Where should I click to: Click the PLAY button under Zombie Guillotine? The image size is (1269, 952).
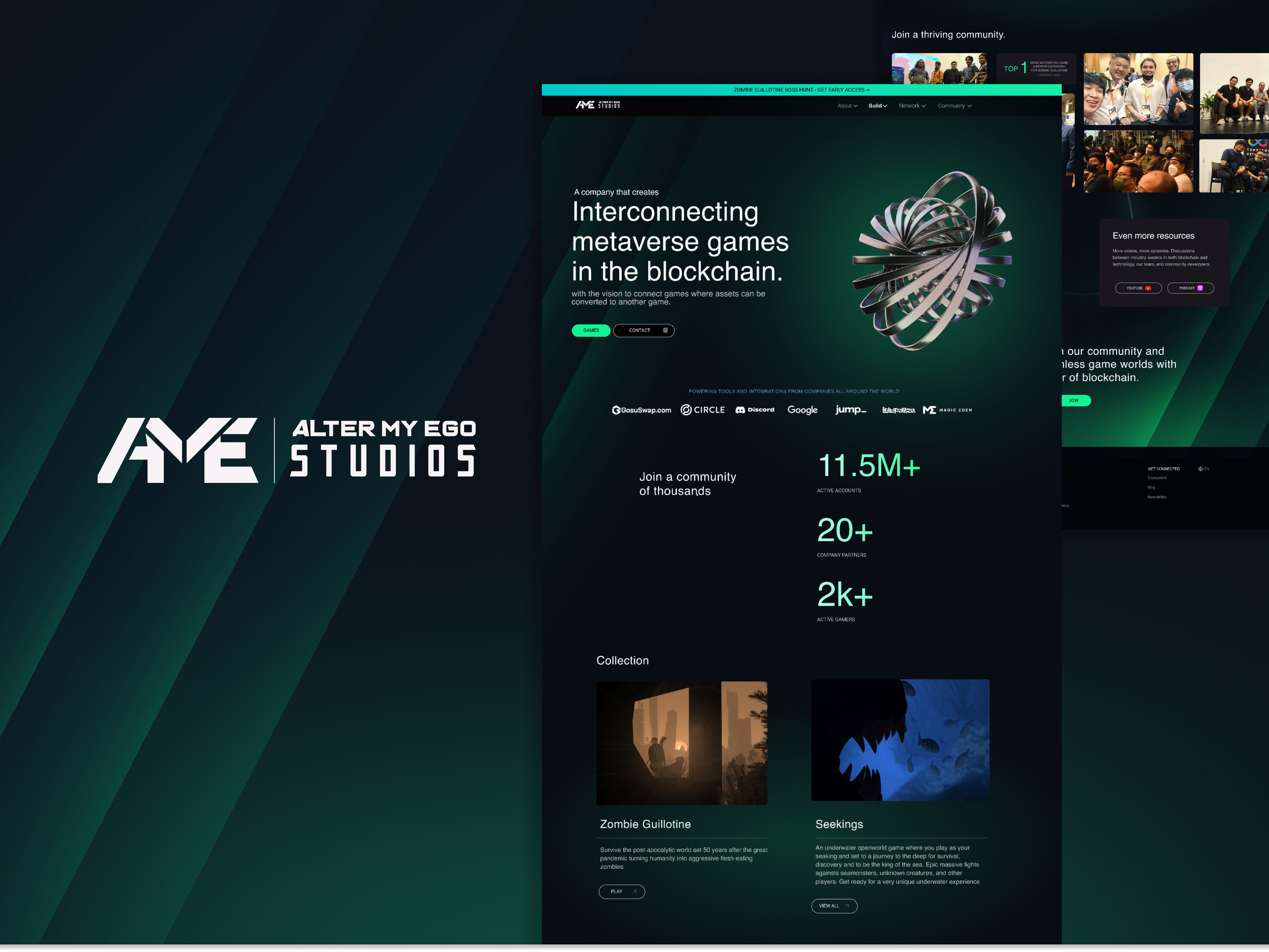622,892
